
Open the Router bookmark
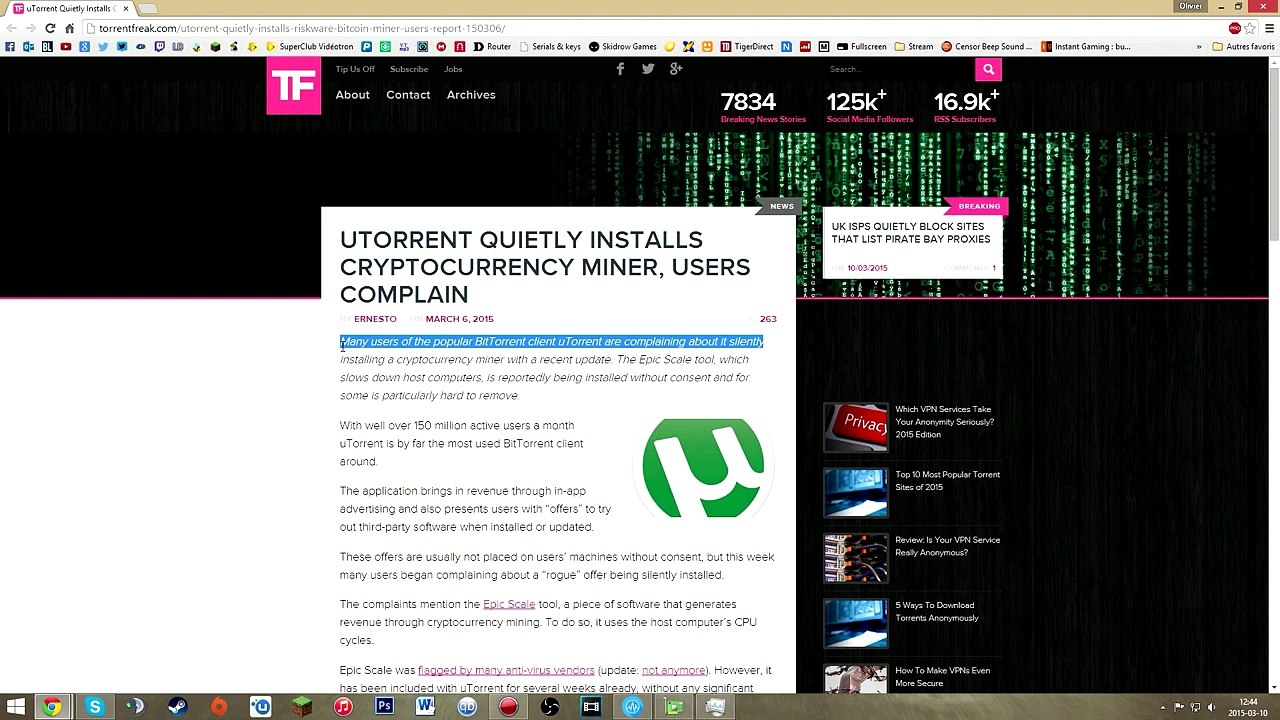pos(492,46)
